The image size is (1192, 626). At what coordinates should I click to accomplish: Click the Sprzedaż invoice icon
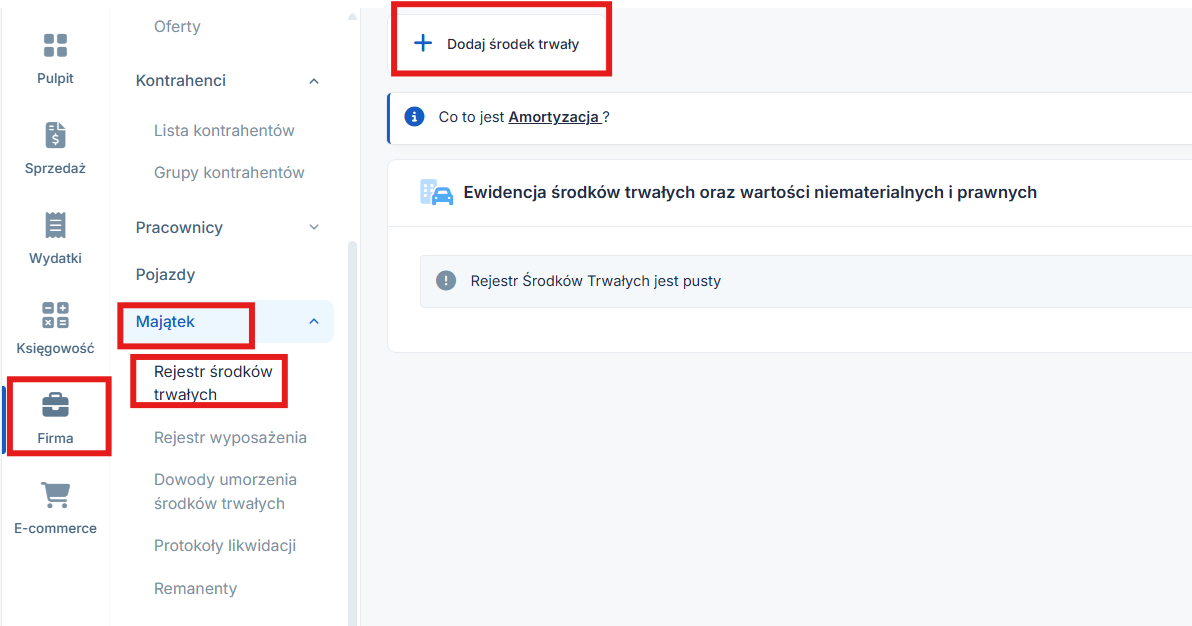(x=55, y=135)
